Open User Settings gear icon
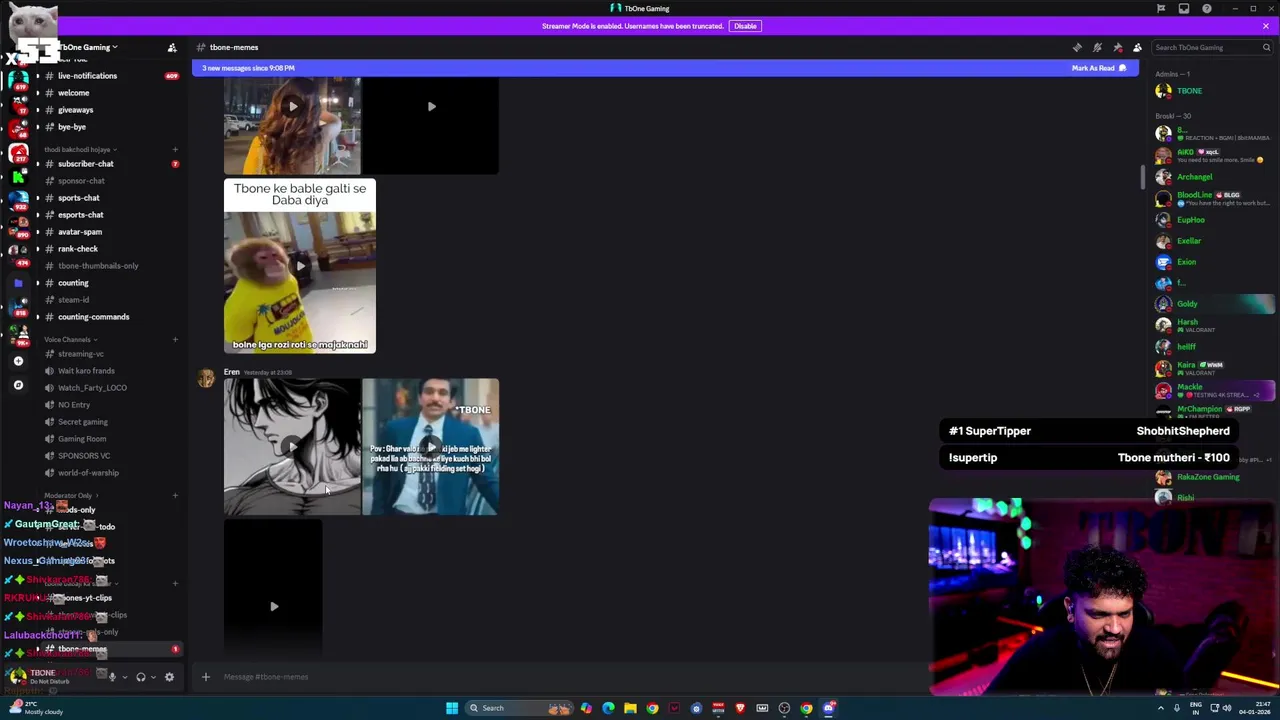1280x720 pixels. coord(169,677)
